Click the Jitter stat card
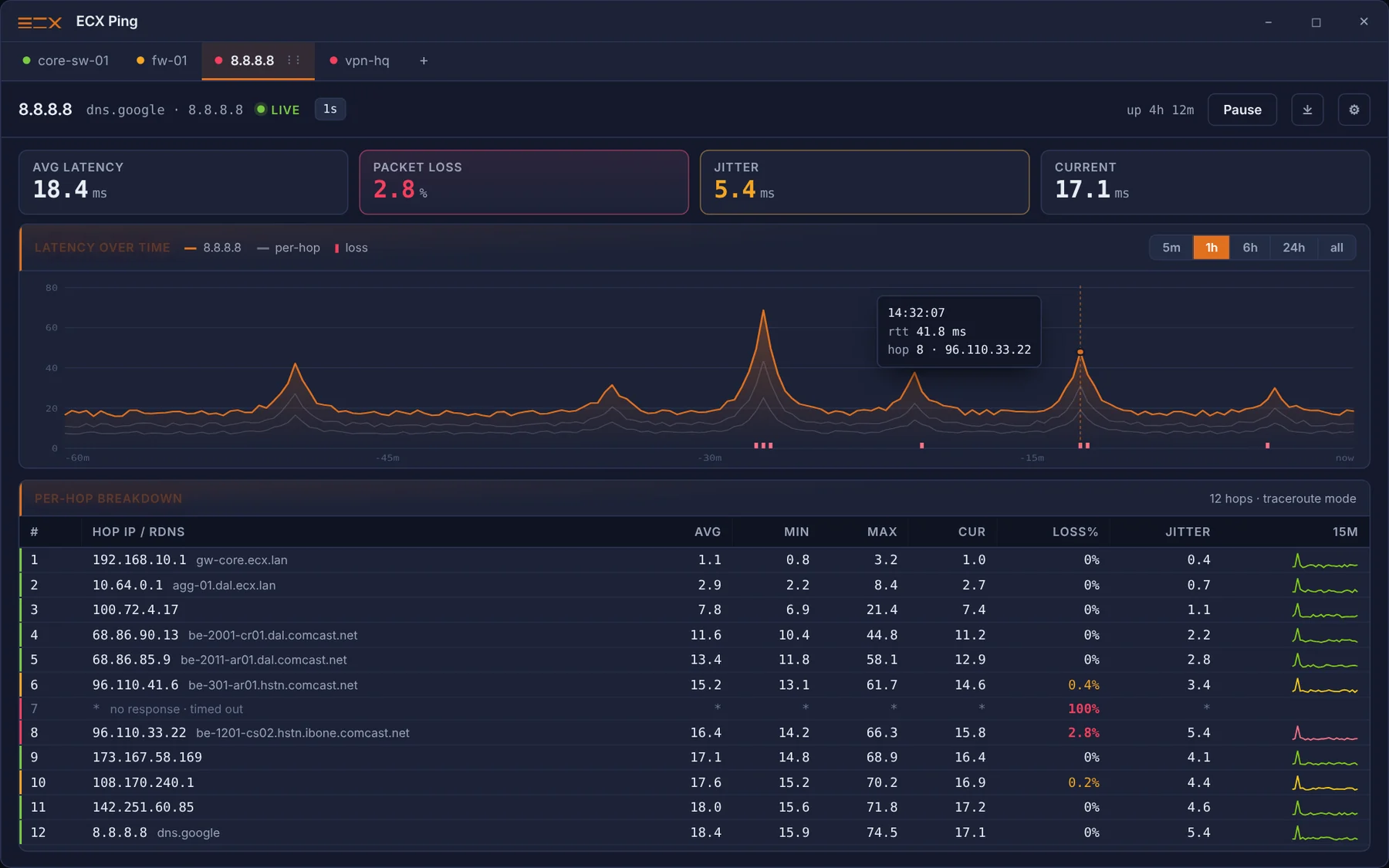Viewport: 1389px width, 868px height. tap(864, 182)
